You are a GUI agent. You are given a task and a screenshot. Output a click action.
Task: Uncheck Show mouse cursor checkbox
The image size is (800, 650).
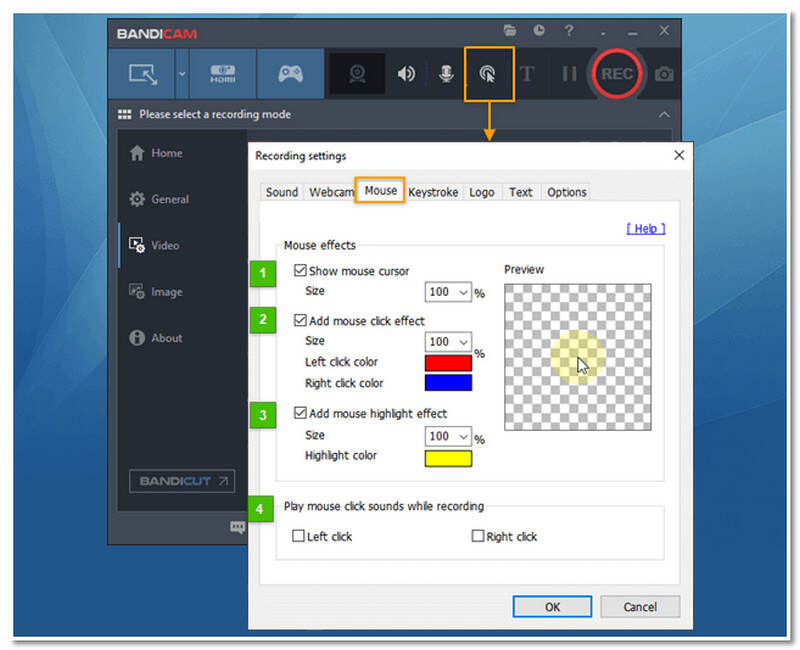300,270
